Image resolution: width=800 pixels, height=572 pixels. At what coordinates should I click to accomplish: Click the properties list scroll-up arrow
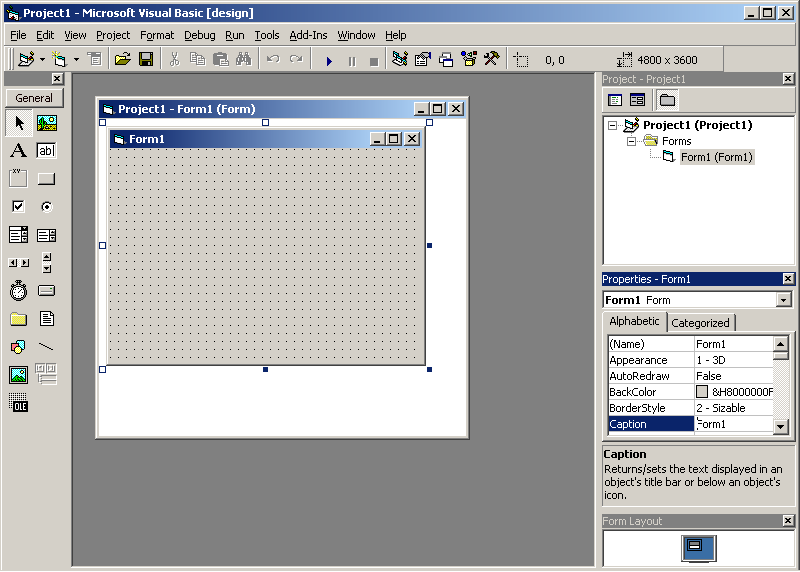(781, 344)
